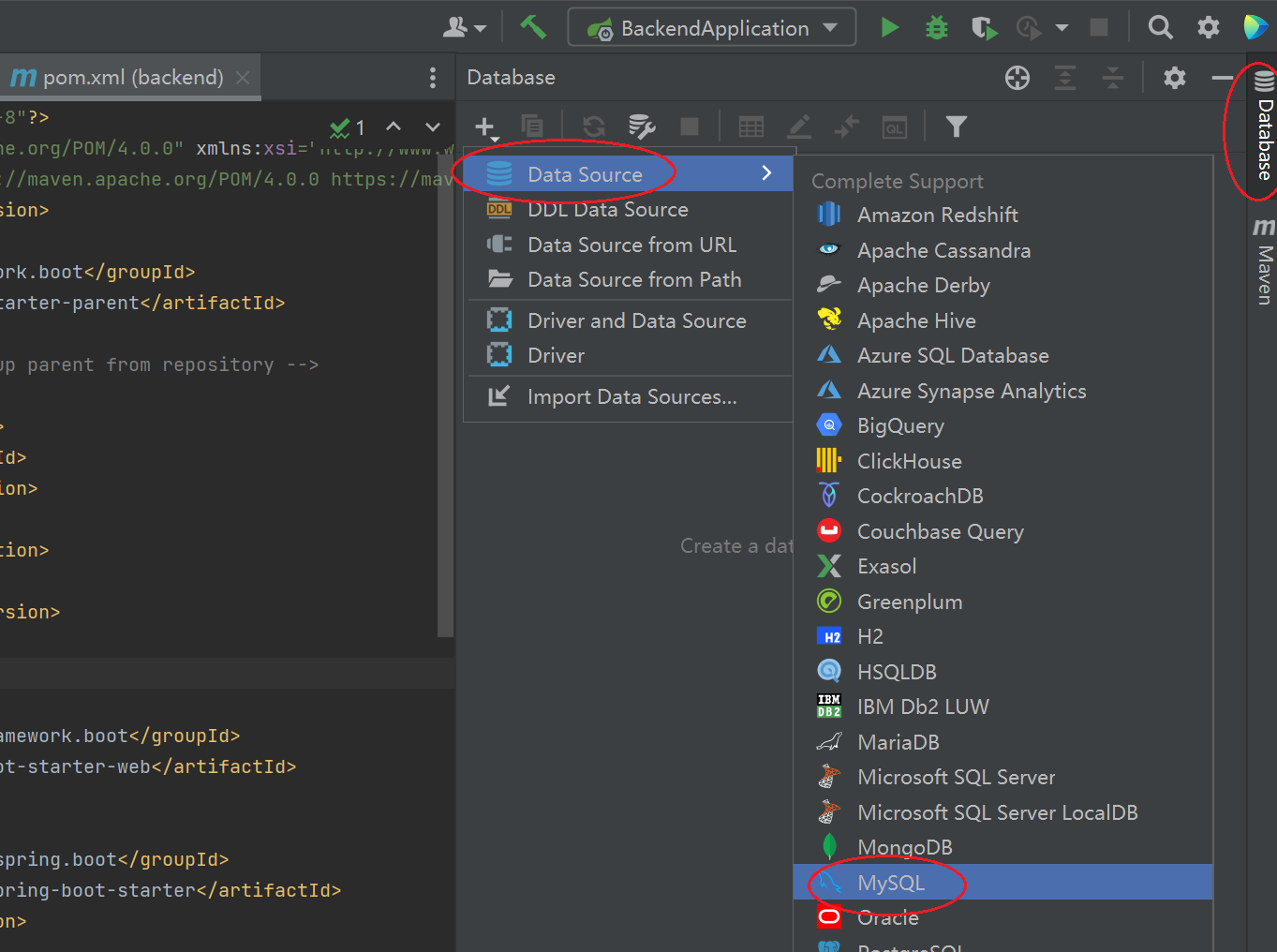The width and height of the screenshot is (1277, 952).
Task: Select Greenplum data source
Action: [x=1002, y=602]
